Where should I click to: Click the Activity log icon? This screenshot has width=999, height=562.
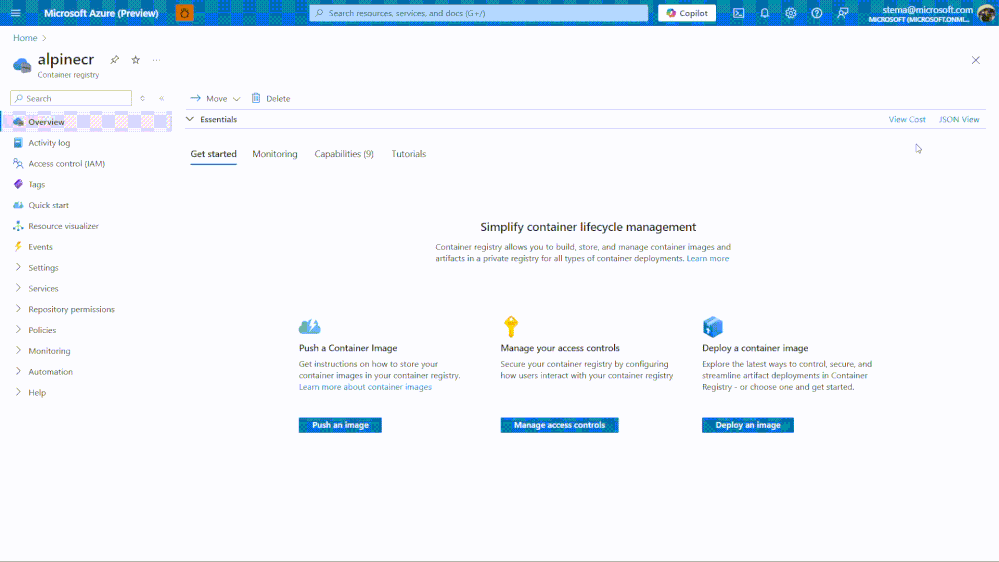(18, 143)
